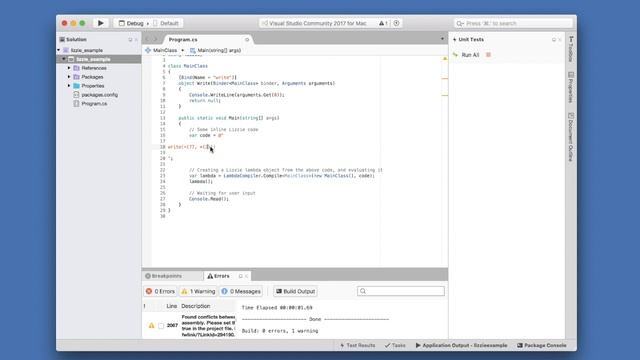Navigate back in editor history
Viewport: 640px width, 360px height.
click(147, 40)
